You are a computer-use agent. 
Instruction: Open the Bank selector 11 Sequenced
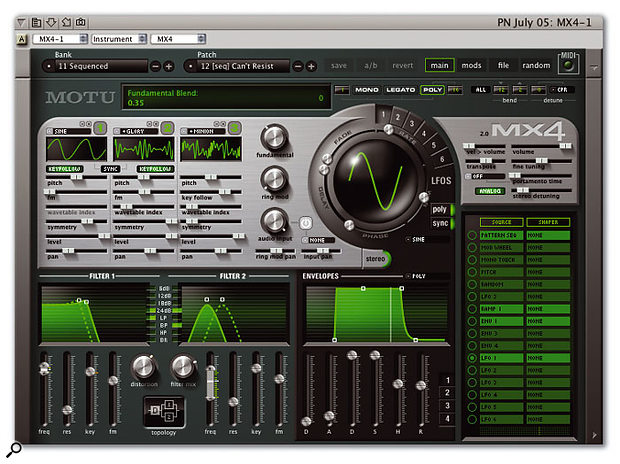point(95,66)
